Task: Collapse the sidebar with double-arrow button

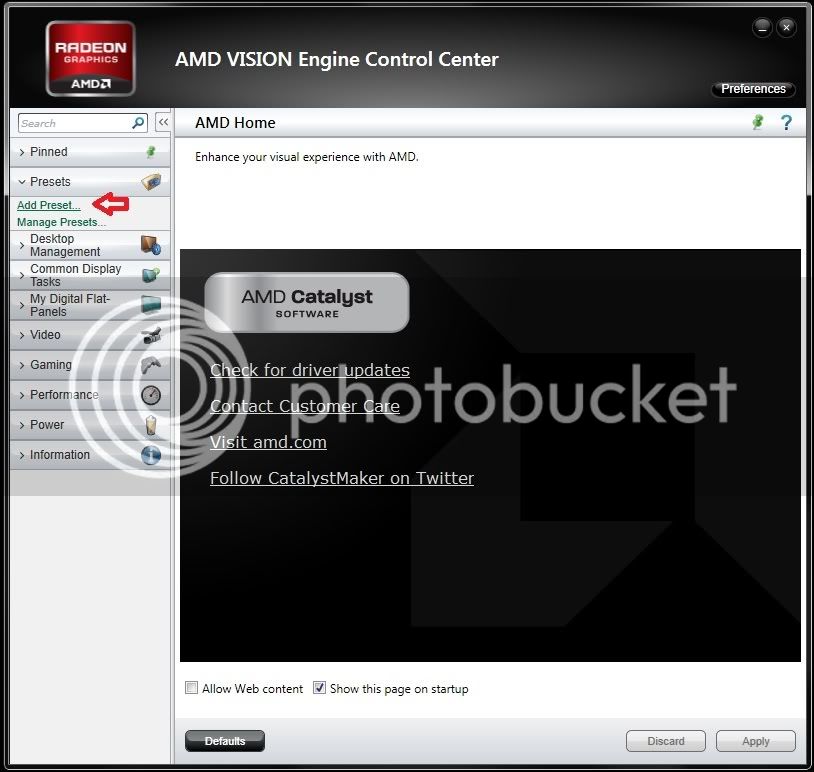Action: coord(163,123)
